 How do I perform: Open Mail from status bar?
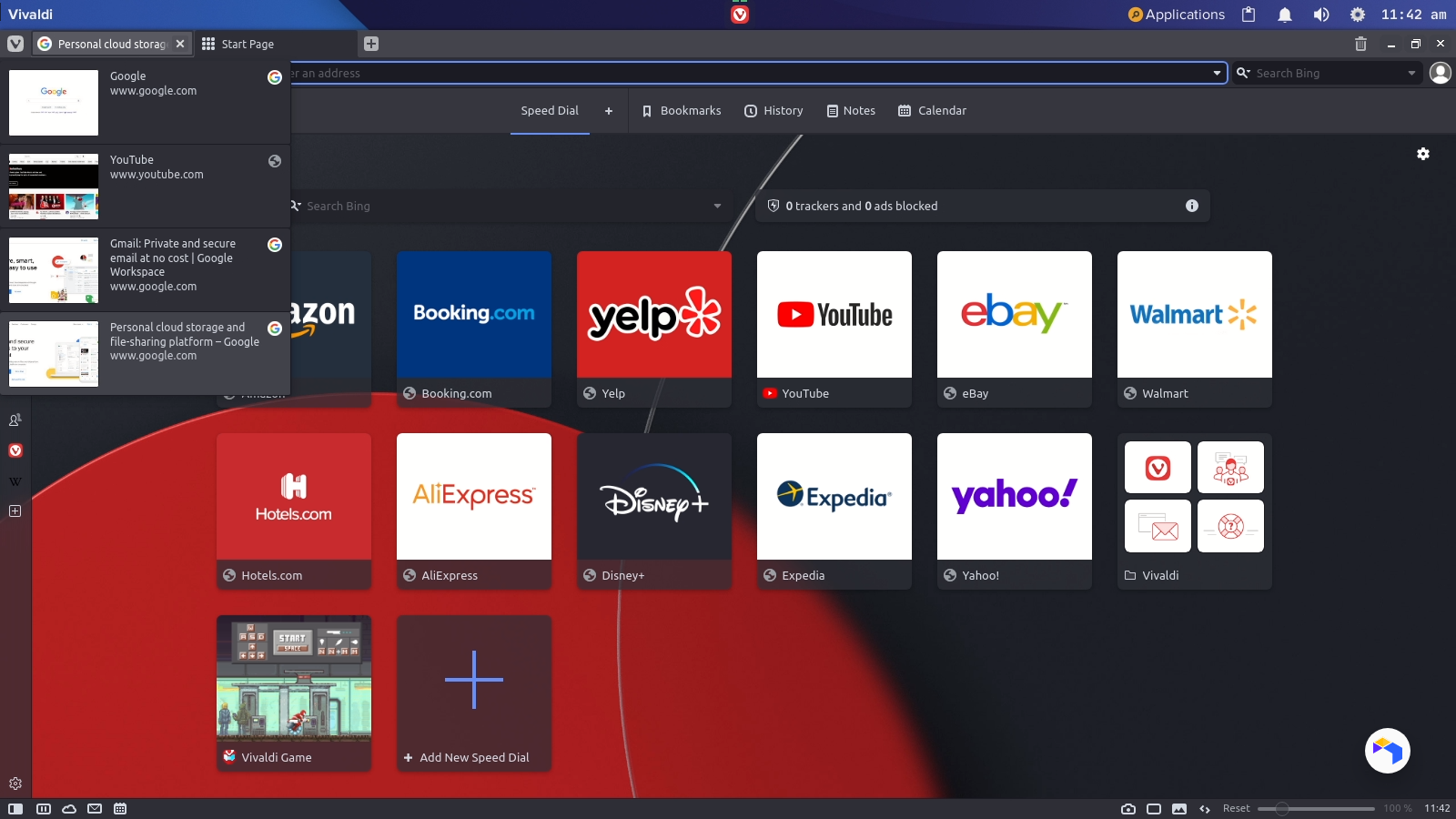[x=95, y=809]
